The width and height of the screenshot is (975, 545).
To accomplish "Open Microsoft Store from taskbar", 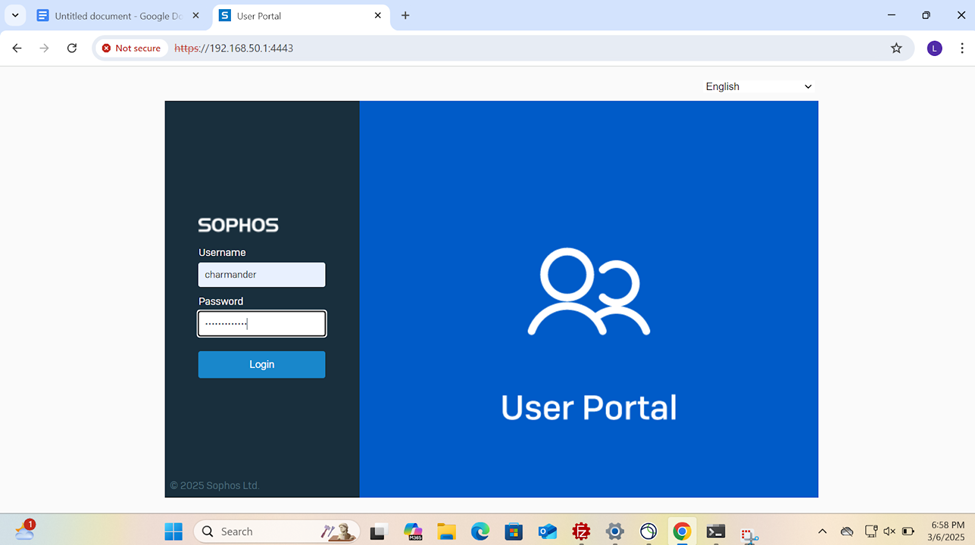I will tap(514, 531).
